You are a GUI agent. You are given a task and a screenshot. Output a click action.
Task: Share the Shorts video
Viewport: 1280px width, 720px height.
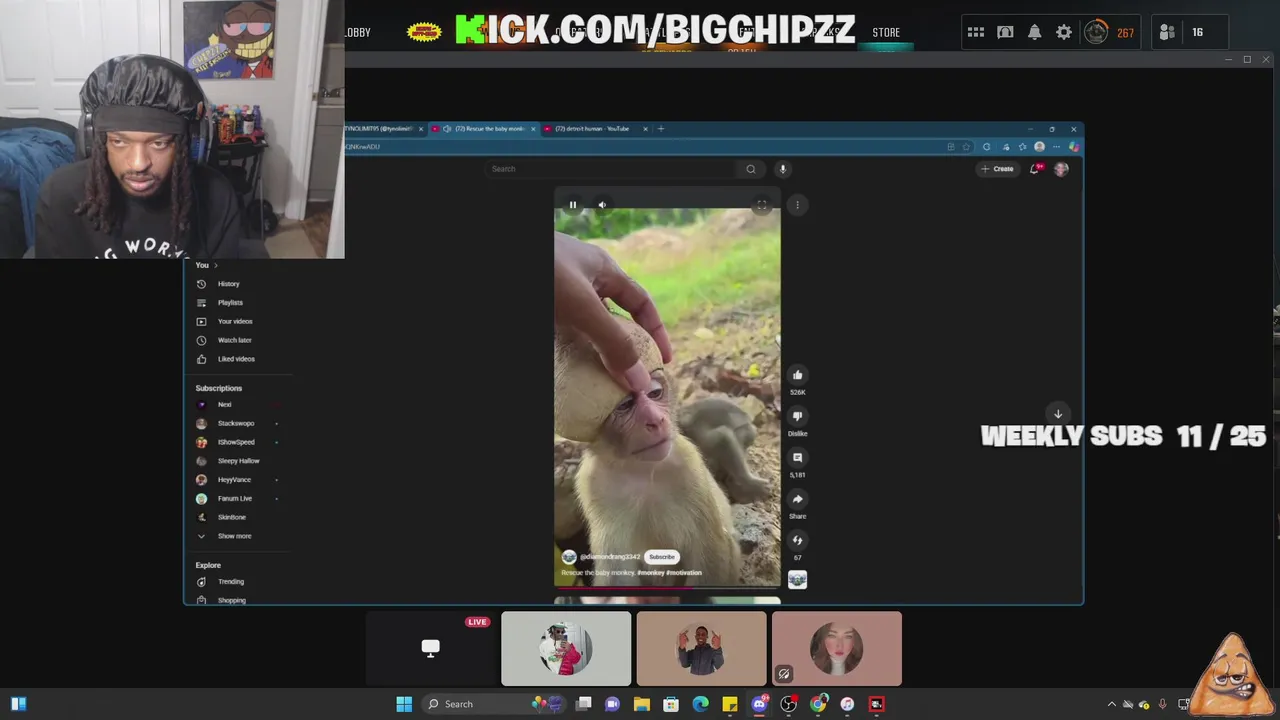797,499
